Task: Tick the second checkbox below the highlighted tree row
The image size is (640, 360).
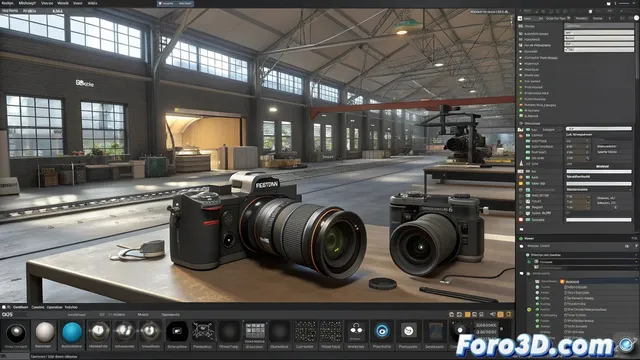Action: [566, 293]
